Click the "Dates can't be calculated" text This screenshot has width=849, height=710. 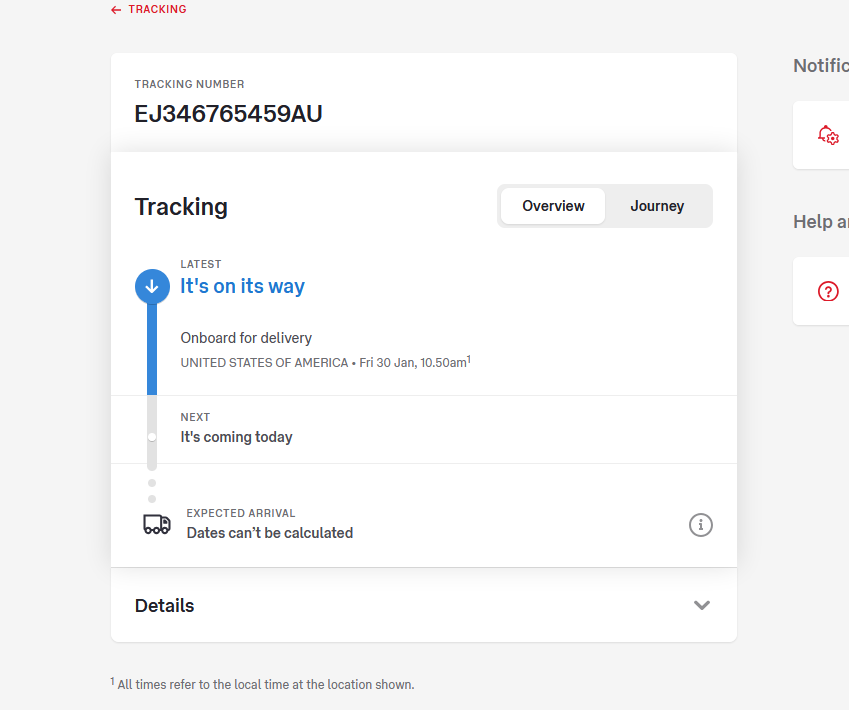point(270,533)
